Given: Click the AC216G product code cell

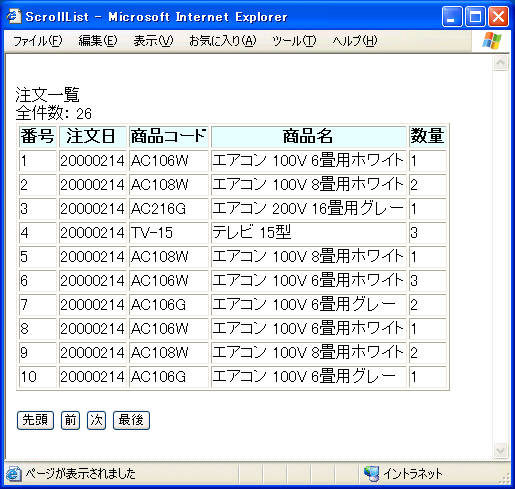Looking at the screenshot, I should coord(169,209).
